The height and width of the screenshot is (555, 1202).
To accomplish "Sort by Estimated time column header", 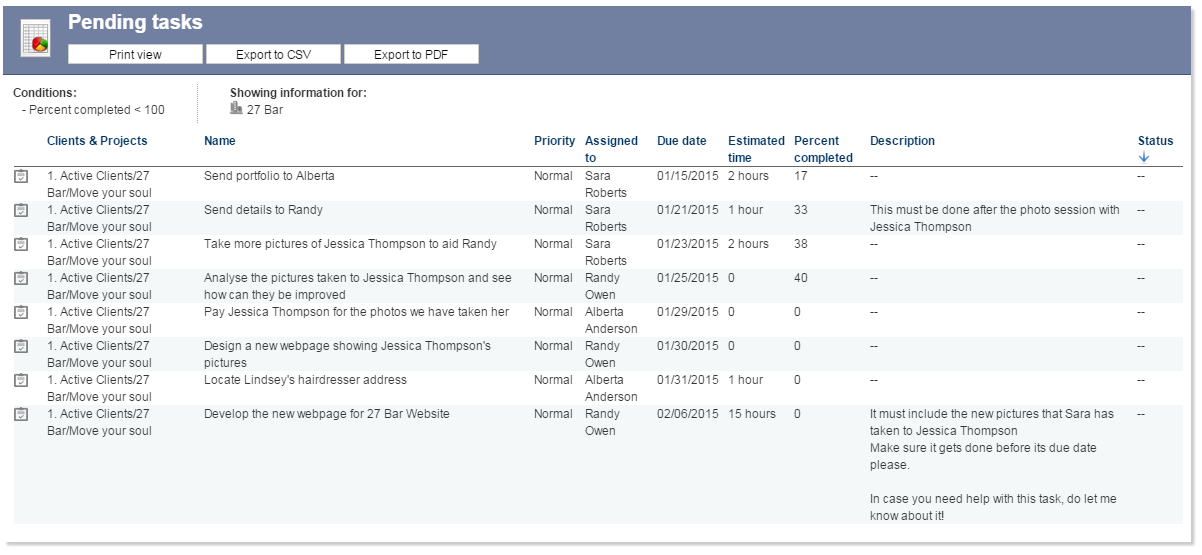I will coord(756,149).
